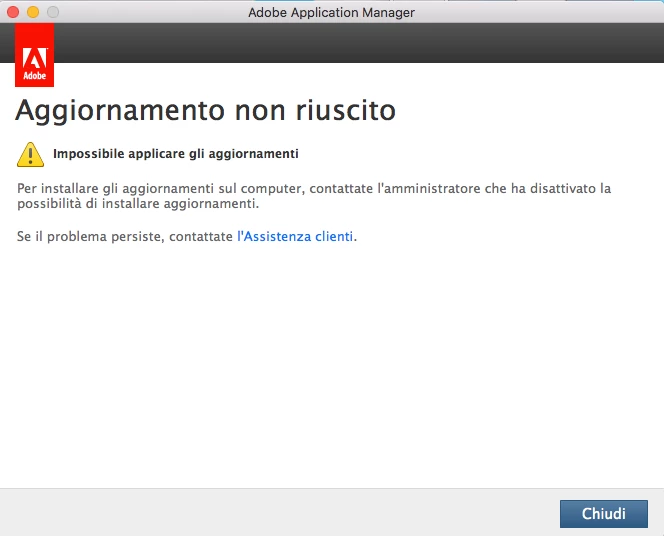Click the Adobe Application Manager window title

[x=332, y=12]
